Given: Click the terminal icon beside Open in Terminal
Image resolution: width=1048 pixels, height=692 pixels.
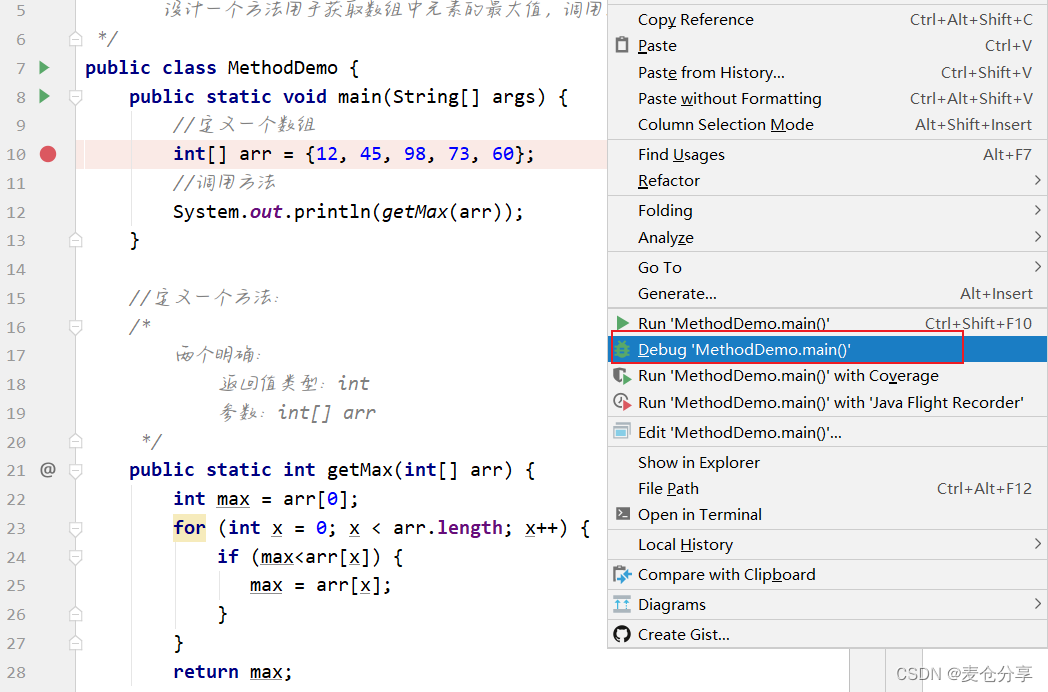Looking at the screenshot, I should click(622, 513).
